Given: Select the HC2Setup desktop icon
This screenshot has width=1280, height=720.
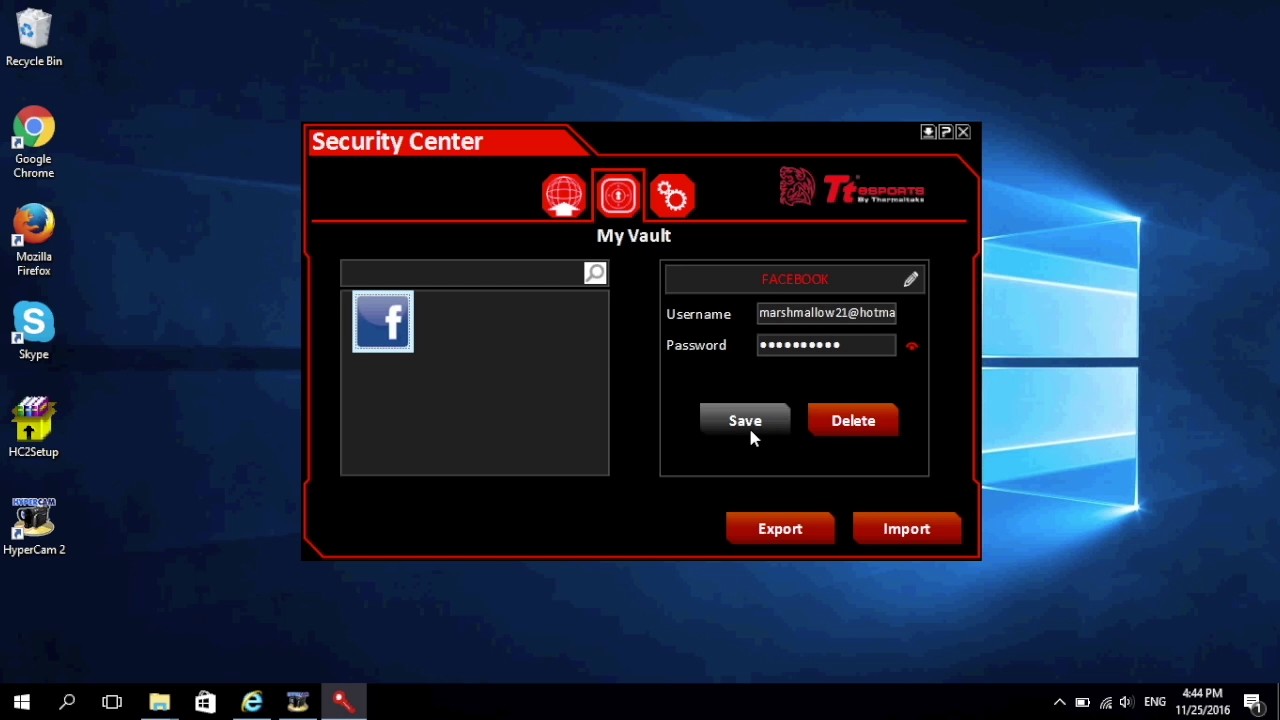Looking at the screenshot, I should 34,427.
